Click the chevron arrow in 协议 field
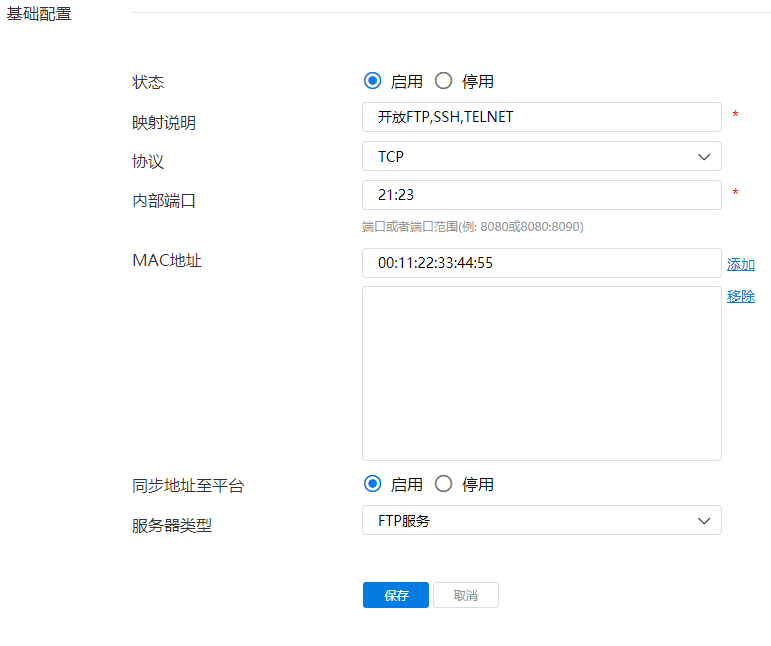This screenshot has width=771, height=646. pyautogui.click(x=703, y=156)
